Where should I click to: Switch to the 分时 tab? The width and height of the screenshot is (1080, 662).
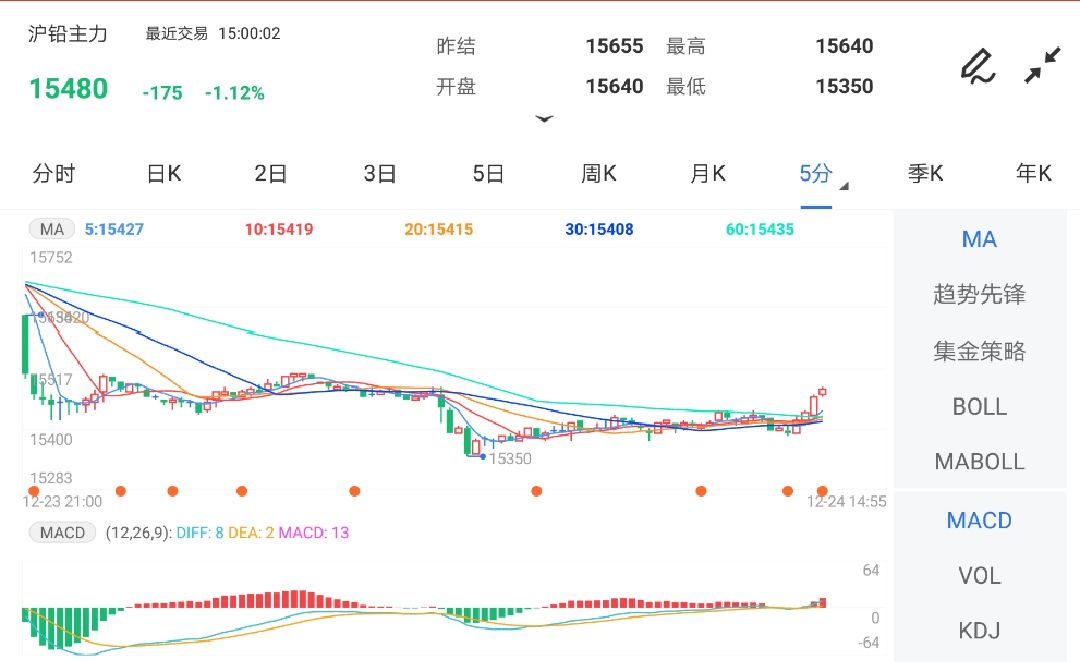[x=54, y=174]
